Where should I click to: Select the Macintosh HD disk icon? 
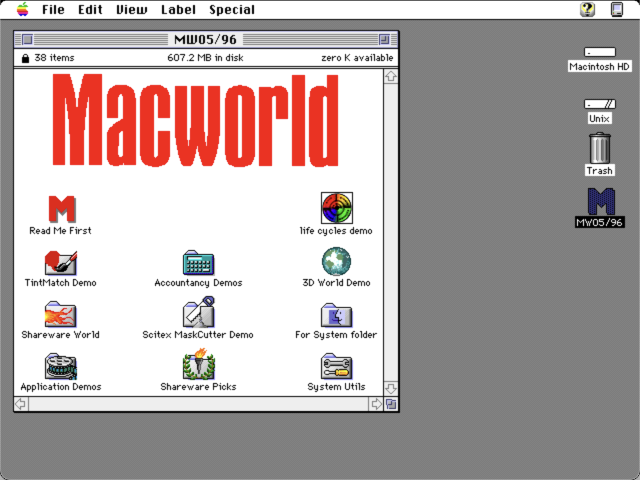click(x=600, y=52)
